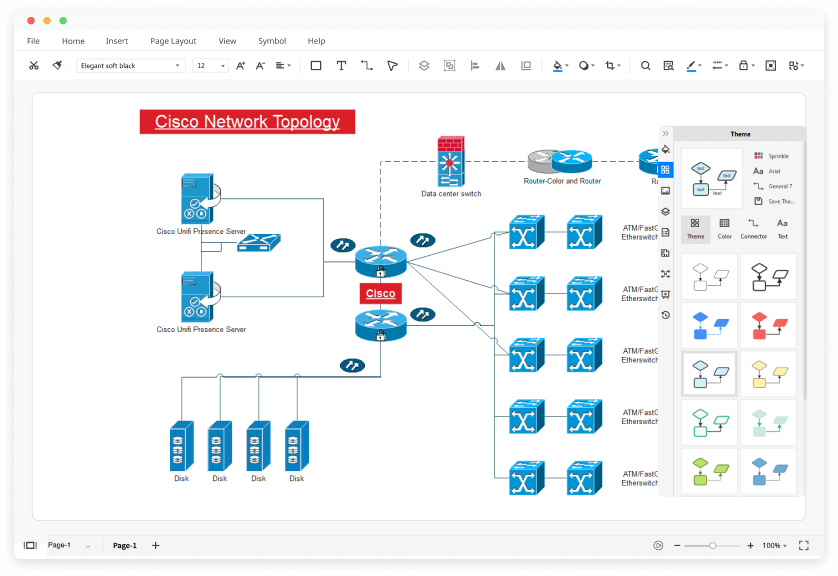
Task: Click the search magnifier icon
Action: click(x=646, y=66)
